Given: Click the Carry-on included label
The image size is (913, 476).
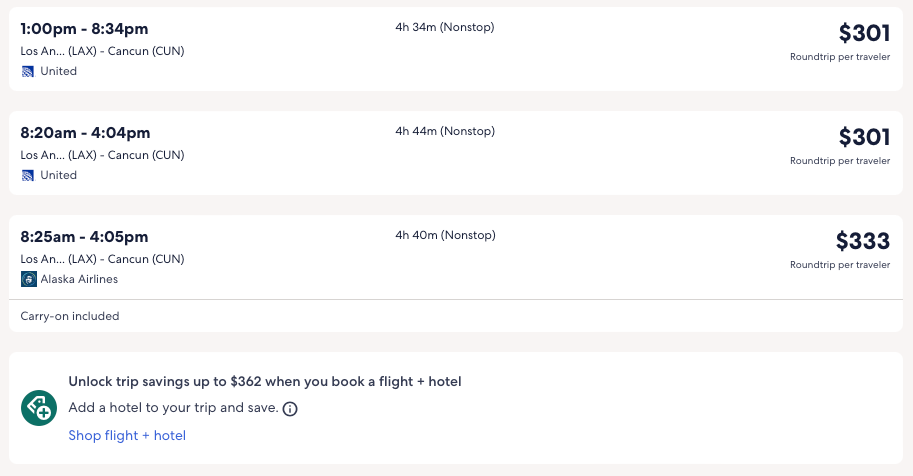Looking at the screenshot, I should click(x=70, y=316).
